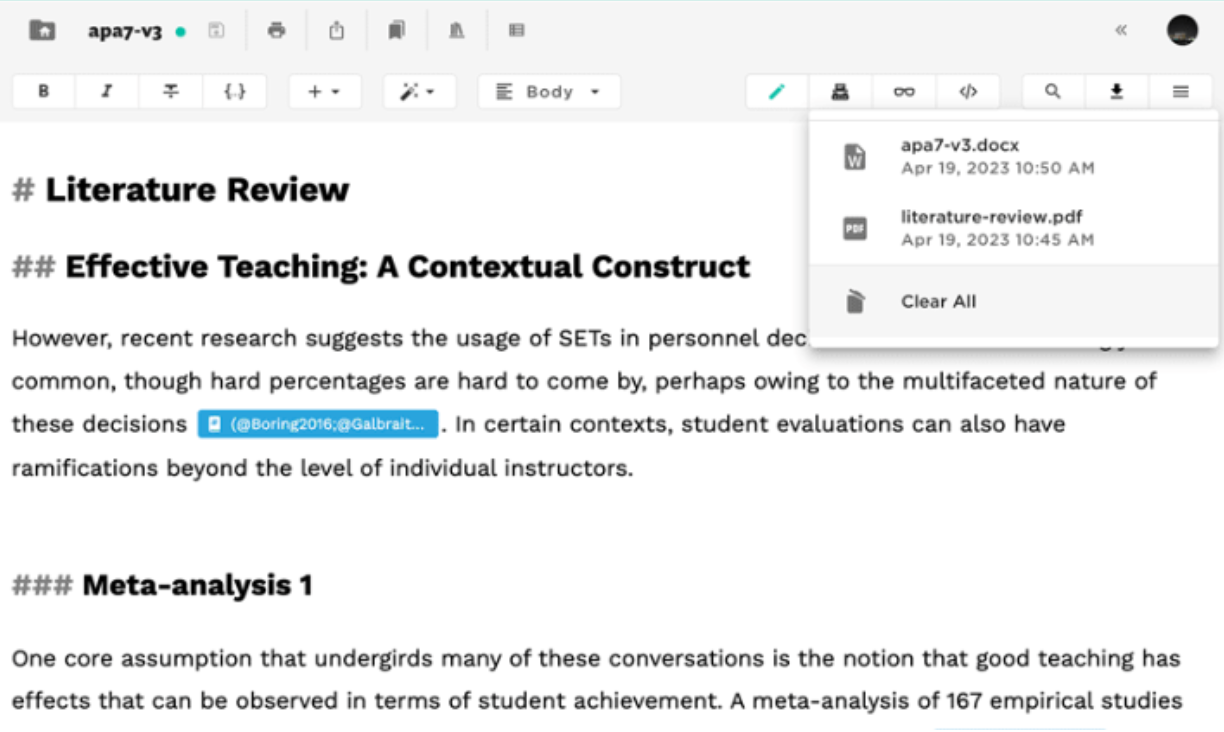Expand the plus insert dropdown
Image resolution: width=1224 pixels, height=732 pixels.
(324, 91)
